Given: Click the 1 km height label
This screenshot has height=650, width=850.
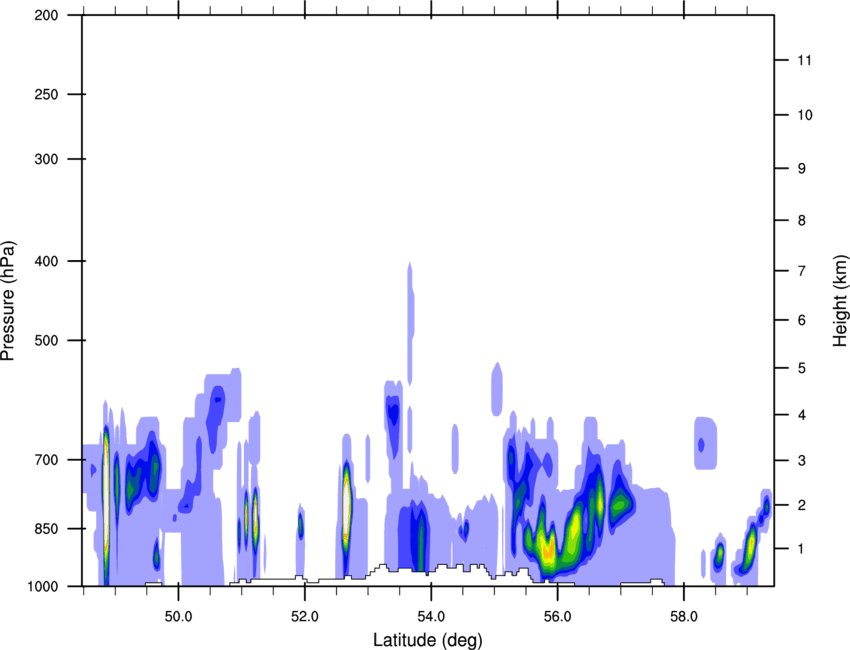Looking at the screenshot, I should pos(802,549).
